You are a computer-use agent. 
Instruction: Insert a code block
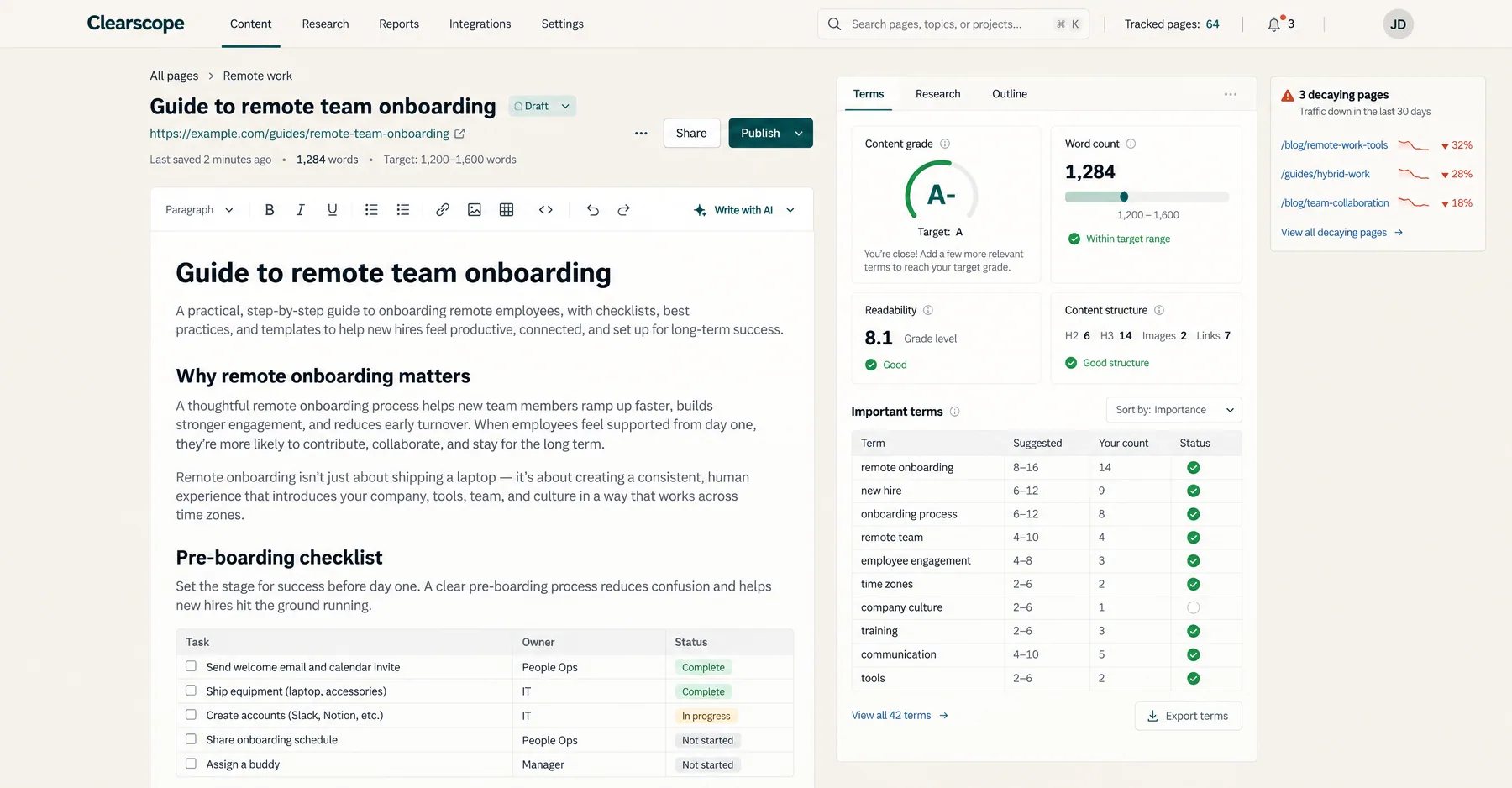[x=546, y=210]
